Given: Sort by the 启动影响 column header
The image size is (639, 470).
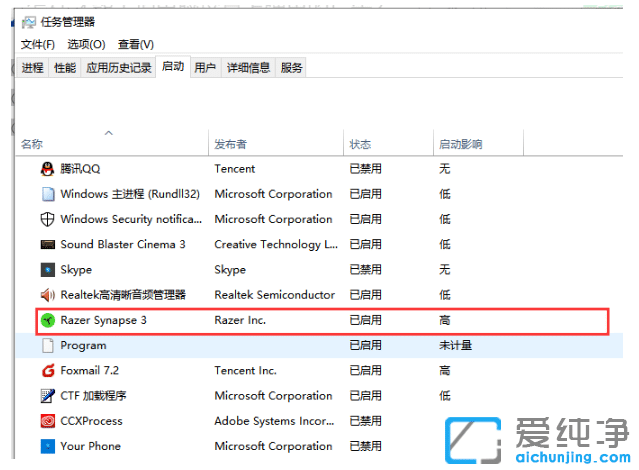Looking at the screenshot, I should [460, 144].
